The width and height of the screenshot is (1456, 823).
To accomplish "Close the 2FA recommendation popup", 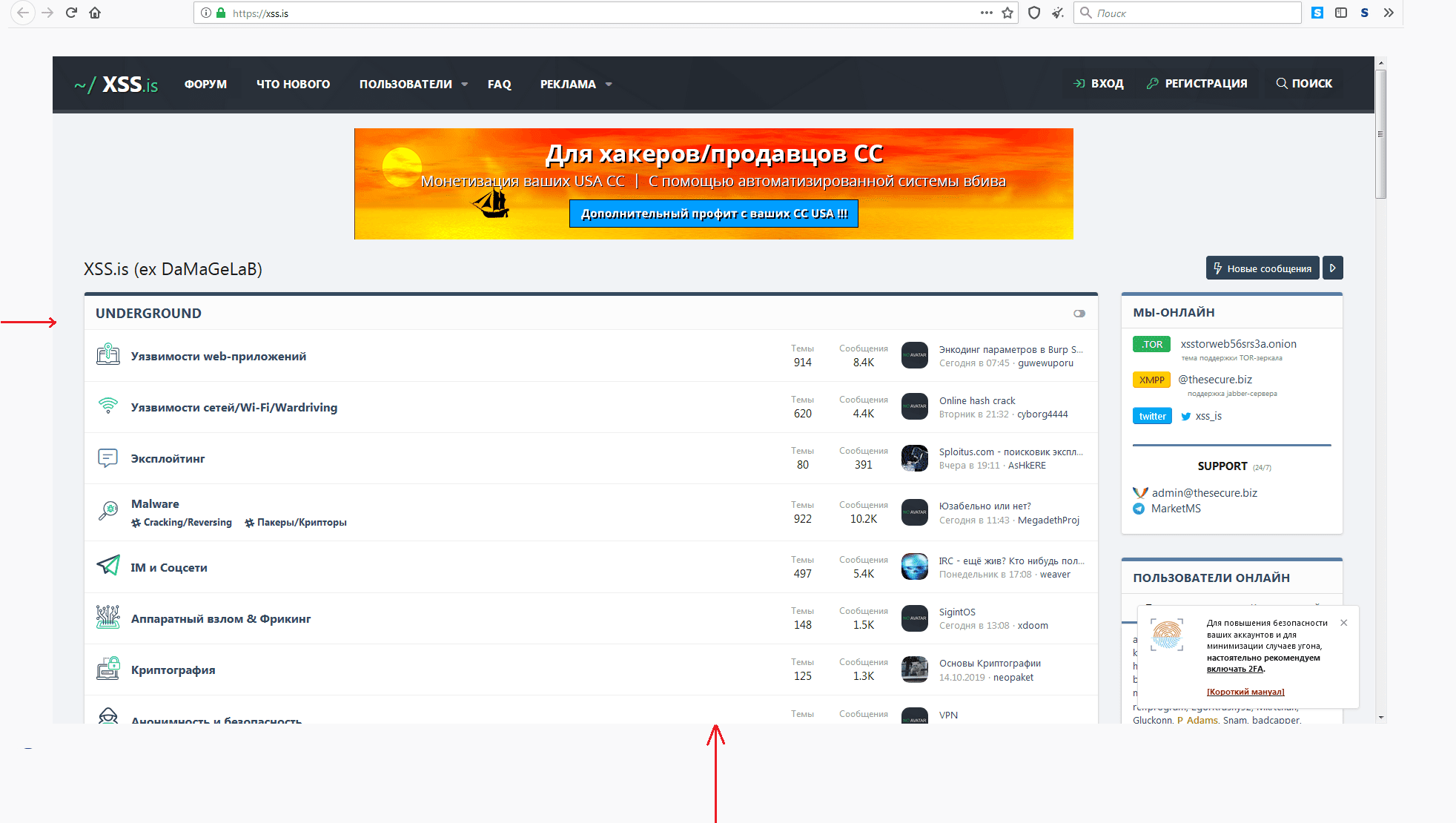I will [1344, 623].
